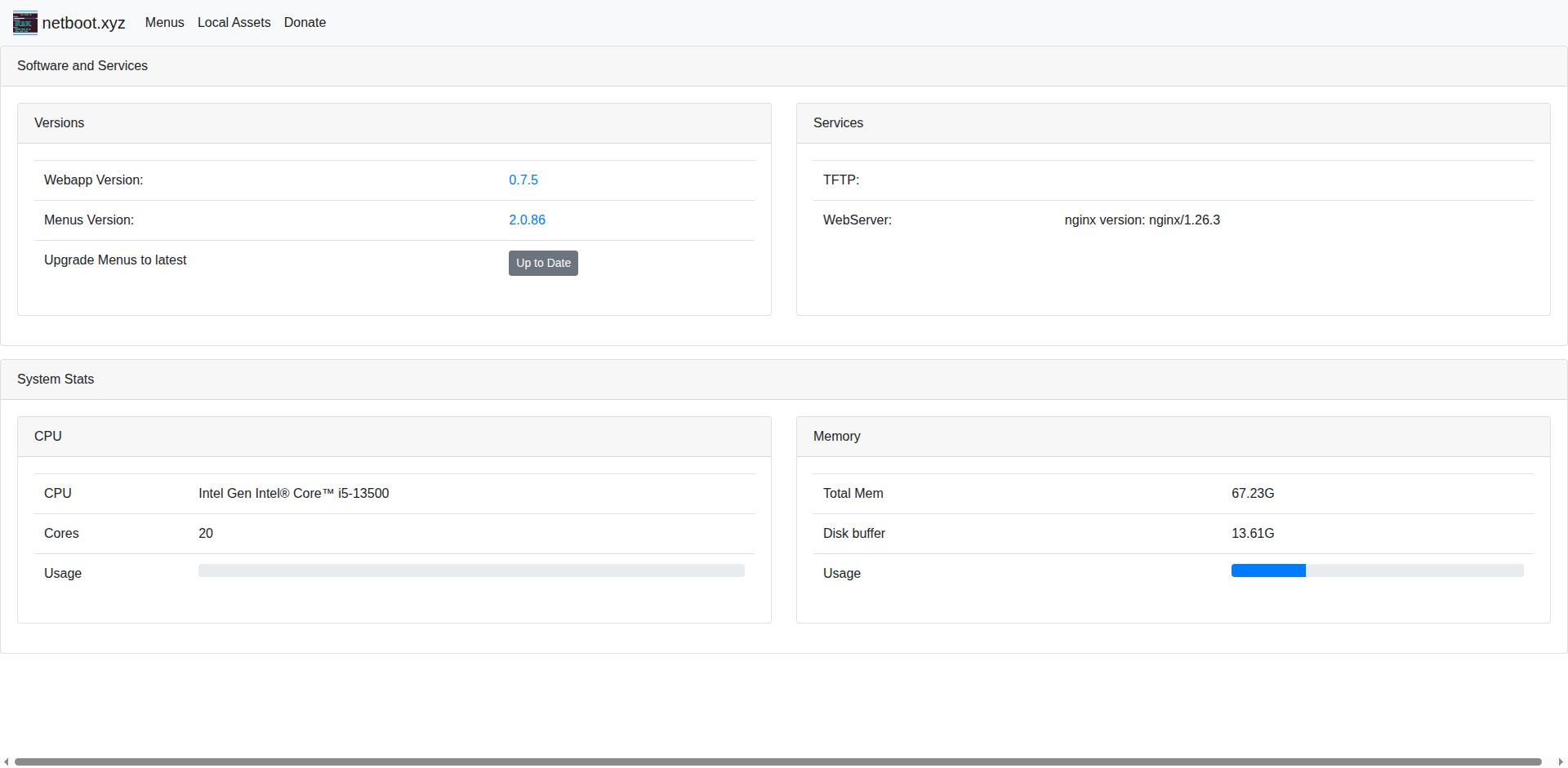Select the Usage label in the Memory card
Viewport: 1568px width, 768px height.
click(842, 574)
